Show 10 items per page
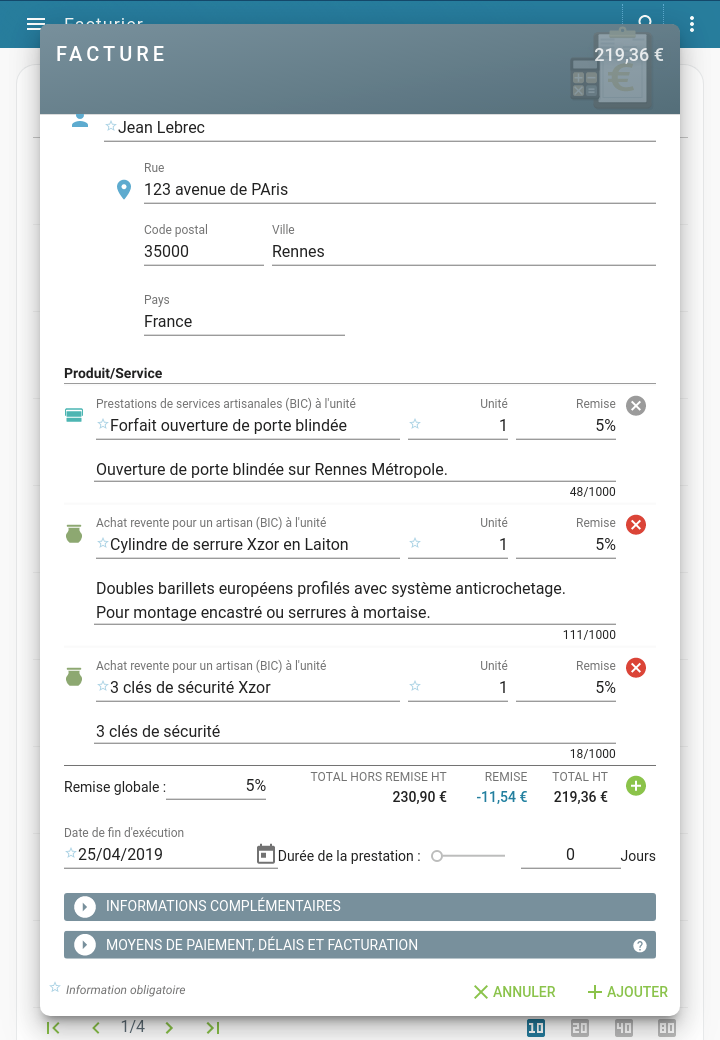The image size is (720, 1040). point(536,1028)
